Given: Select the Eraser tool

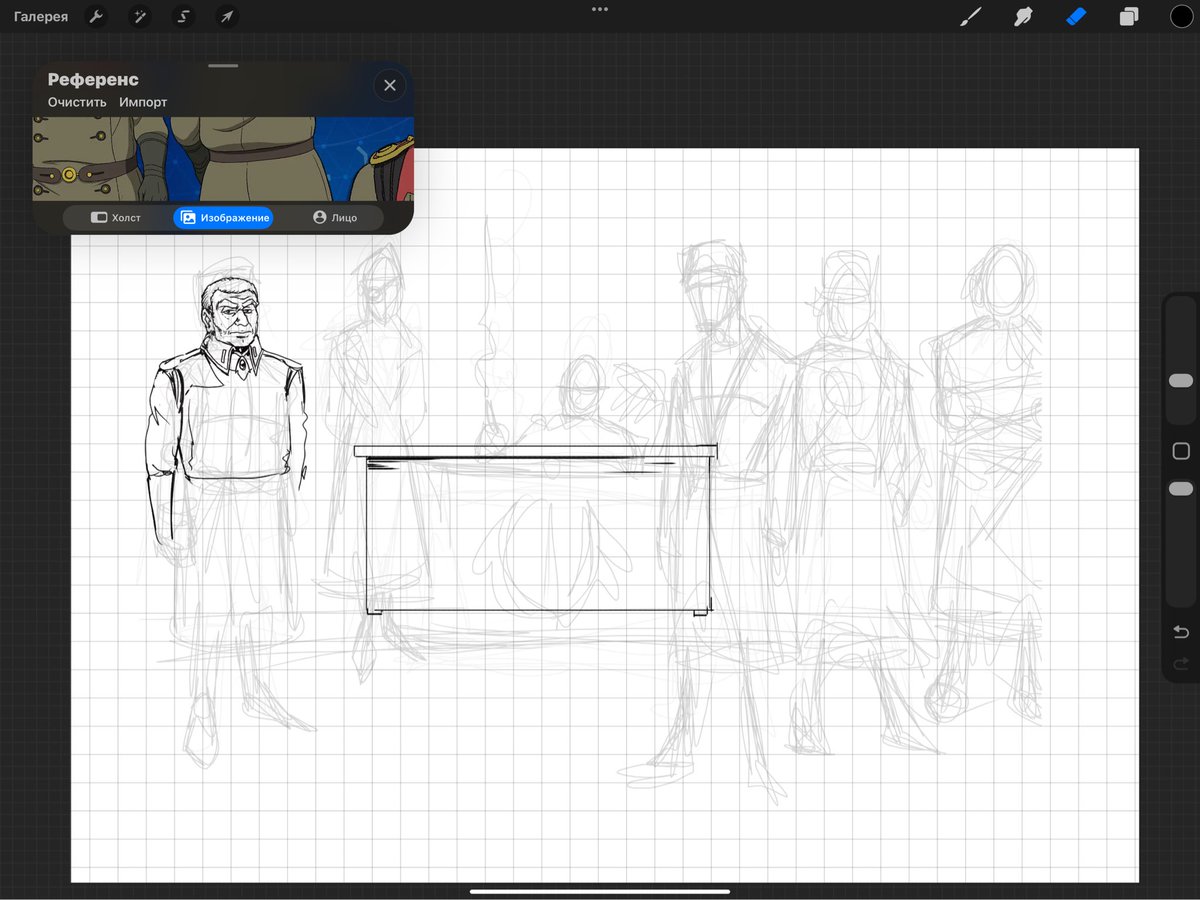Looking at the screenshot, I should click(1076, 17).
